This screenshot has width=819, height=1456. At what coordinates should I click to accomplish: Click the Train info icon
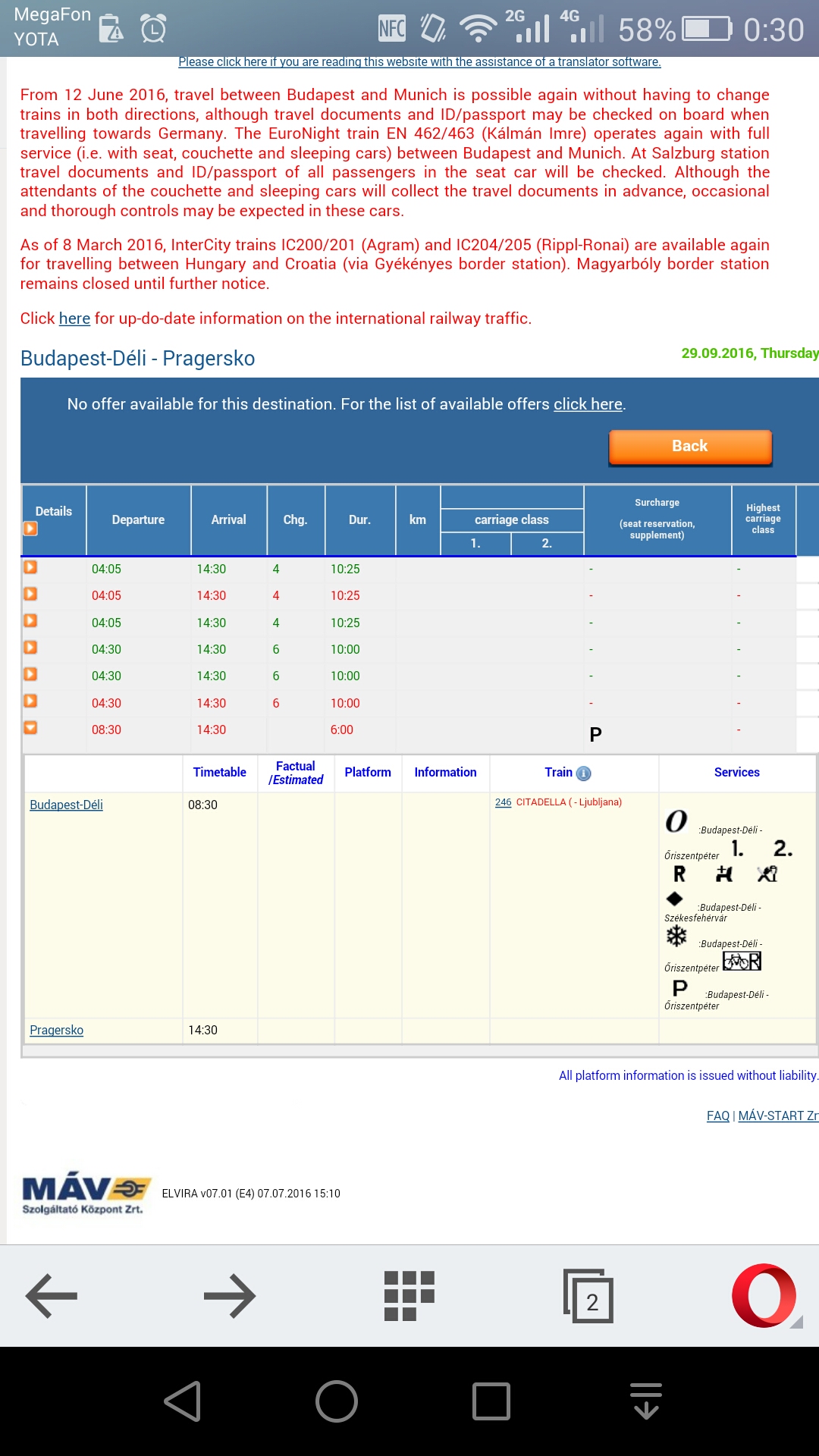pos(583,773)
